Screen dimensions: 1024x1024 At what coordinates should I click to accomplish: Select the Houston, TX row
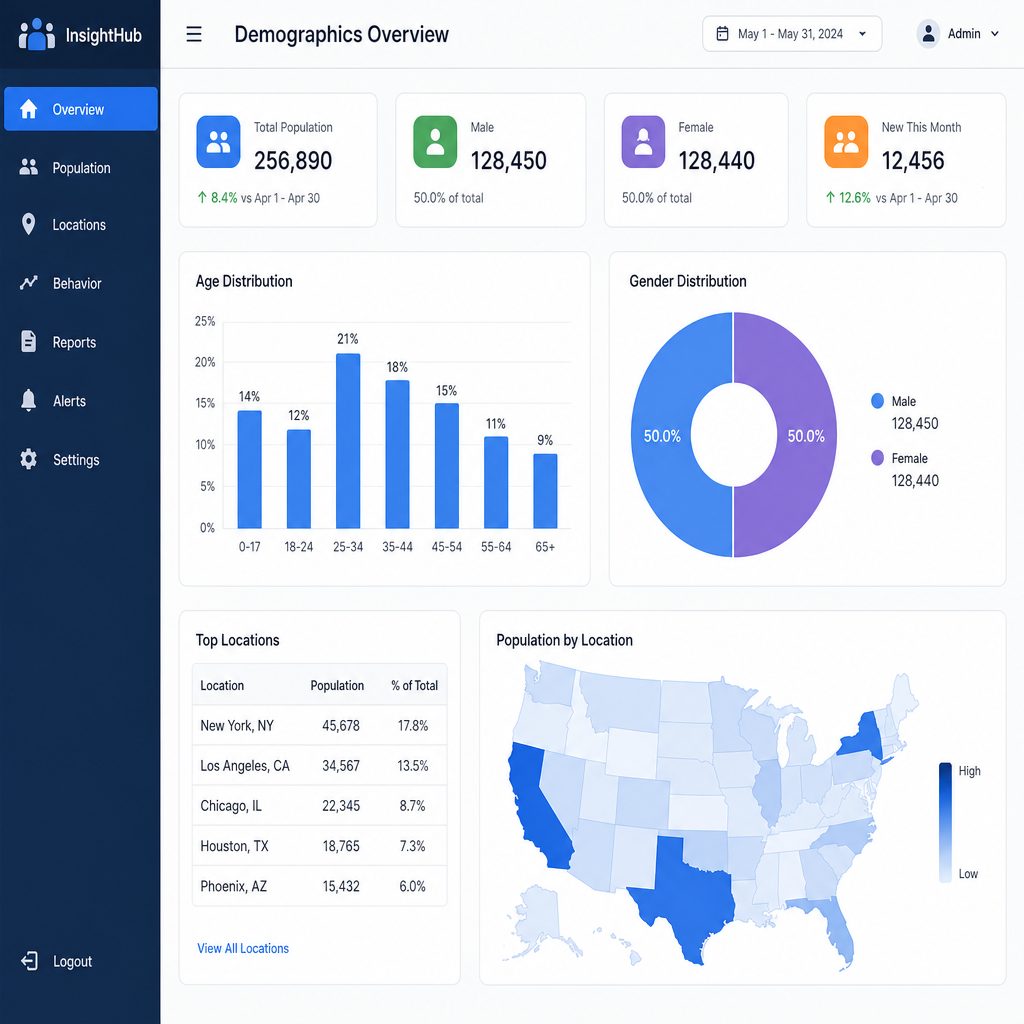point(319,846)
